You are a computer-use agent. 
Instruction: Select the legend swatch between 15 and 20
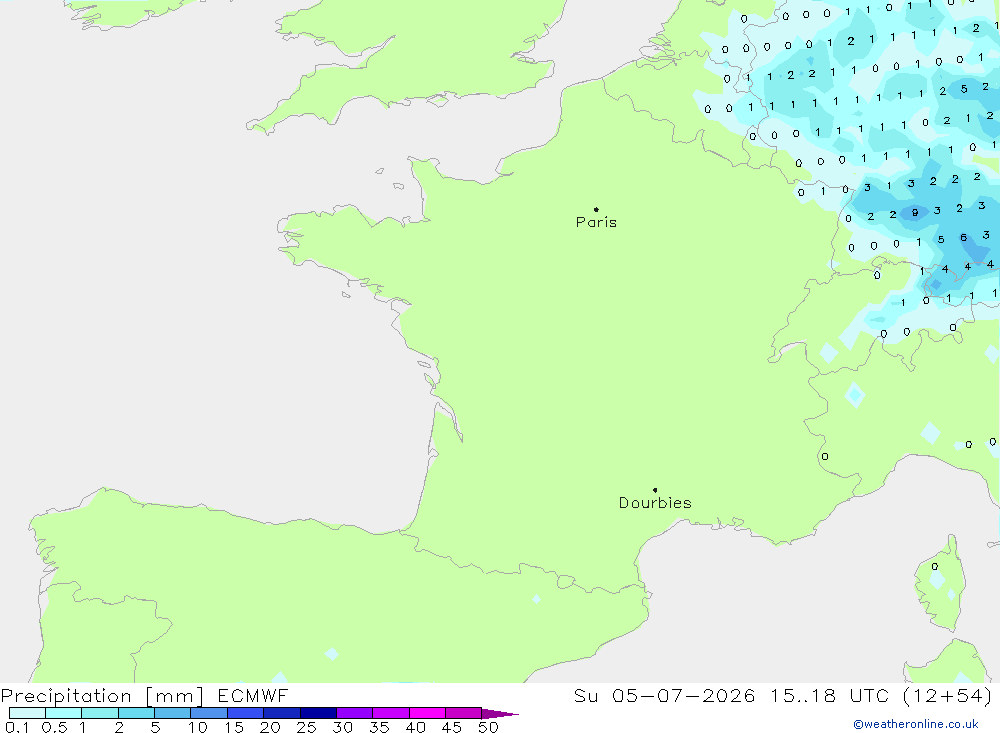pyautogui.click(x=245, y=713)
